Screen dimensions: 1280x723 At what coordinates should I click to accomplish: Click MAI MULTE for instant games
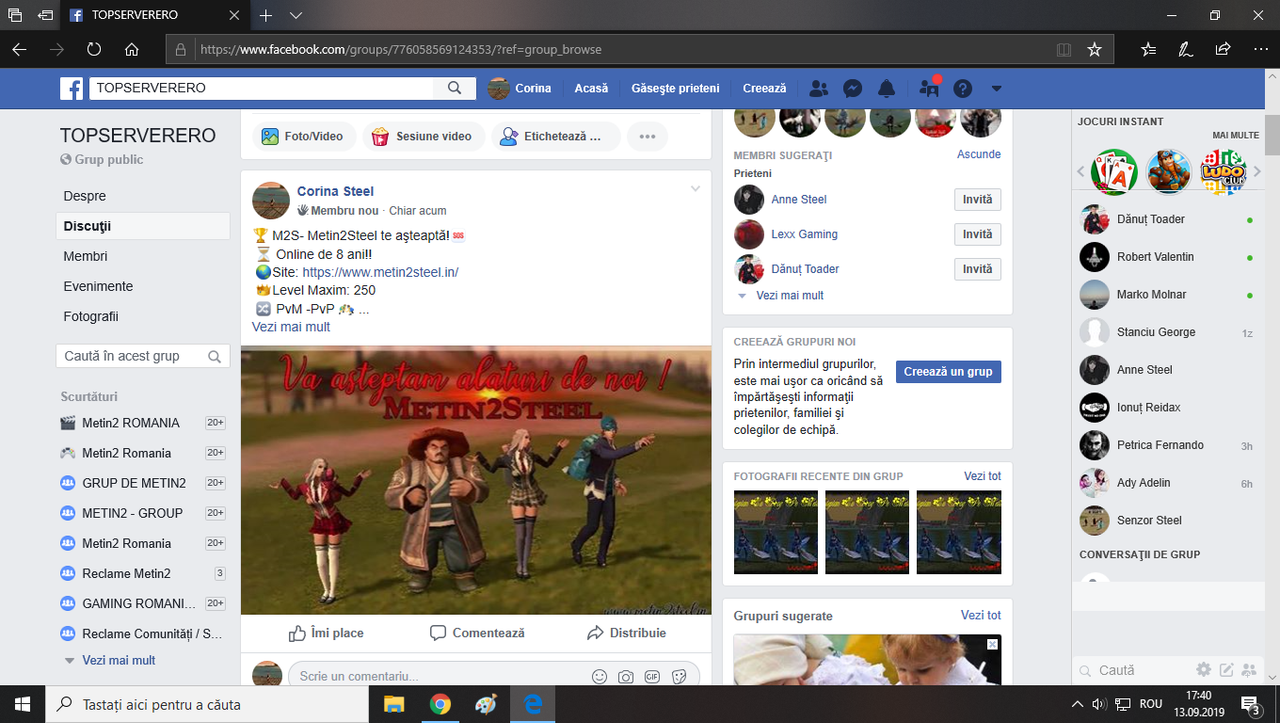1236,135
